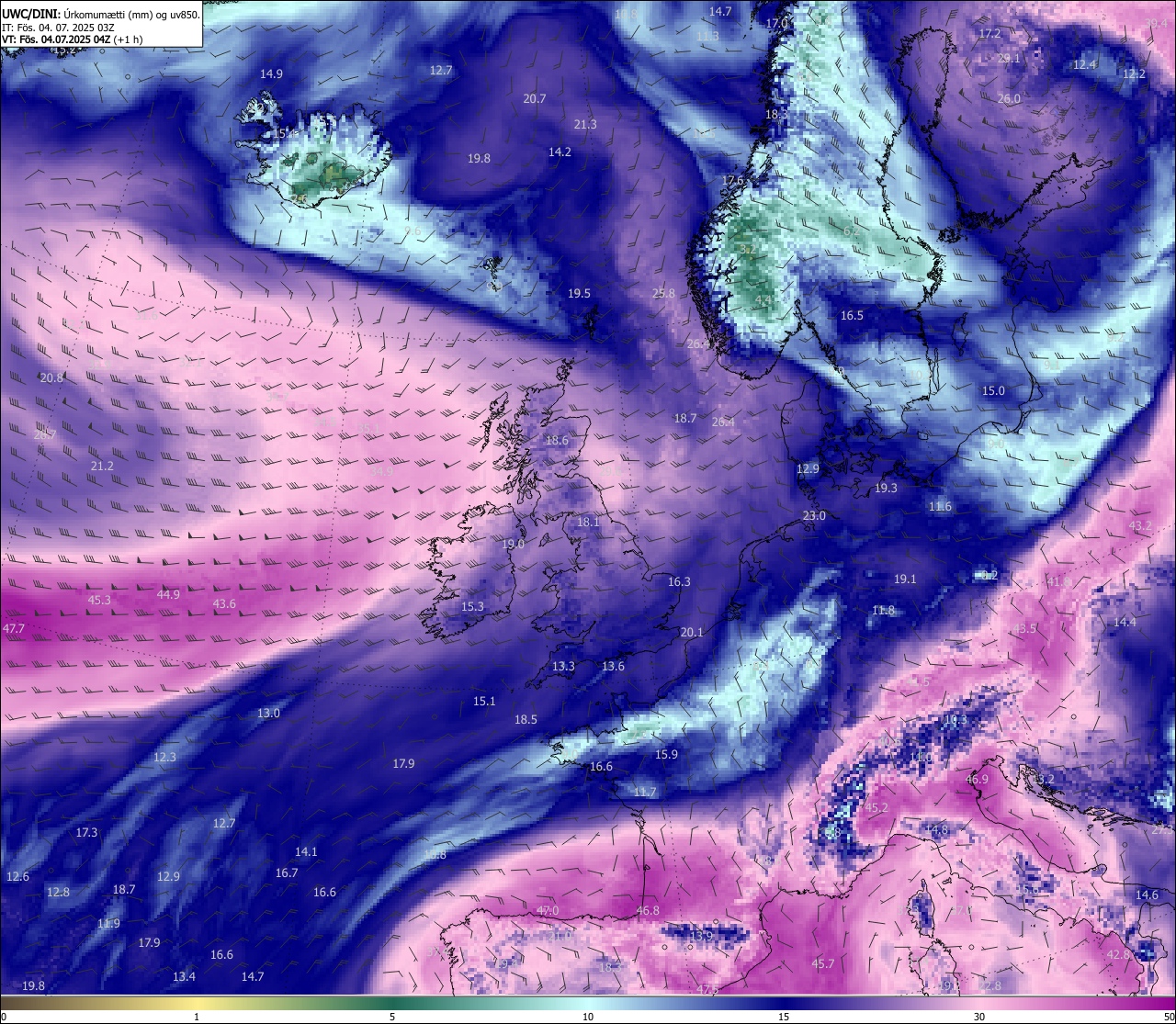
Task: Click the 15.9 value label
Action: point(666,754)
